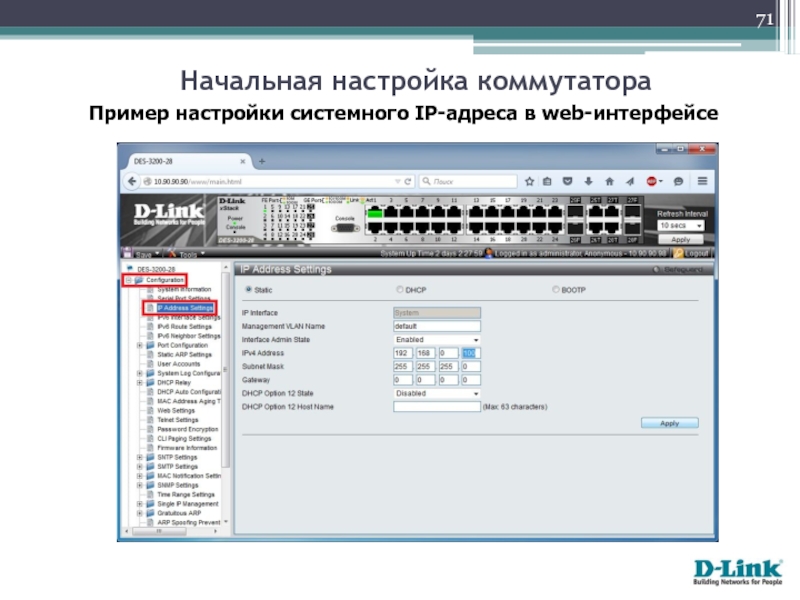The image size is (800, 600).
Task: Click the Logout key icon
Action: [678, 253]
